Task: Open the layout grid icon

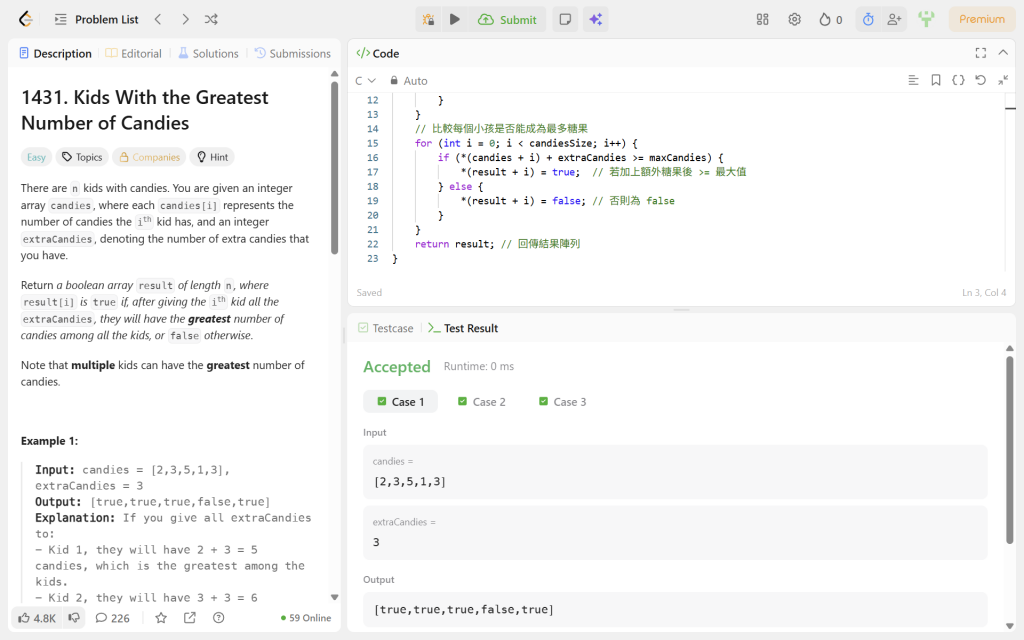Action: tap(762, 20)
